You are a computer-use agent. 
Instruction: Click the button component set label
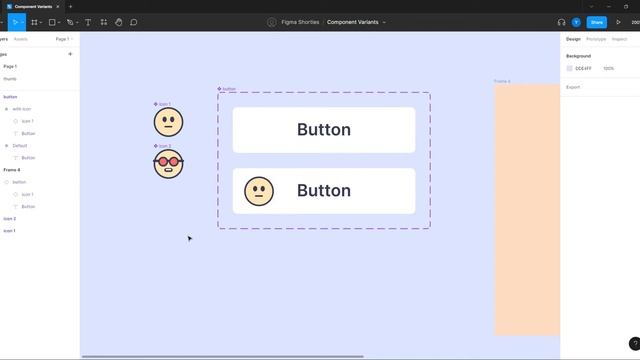229,89
